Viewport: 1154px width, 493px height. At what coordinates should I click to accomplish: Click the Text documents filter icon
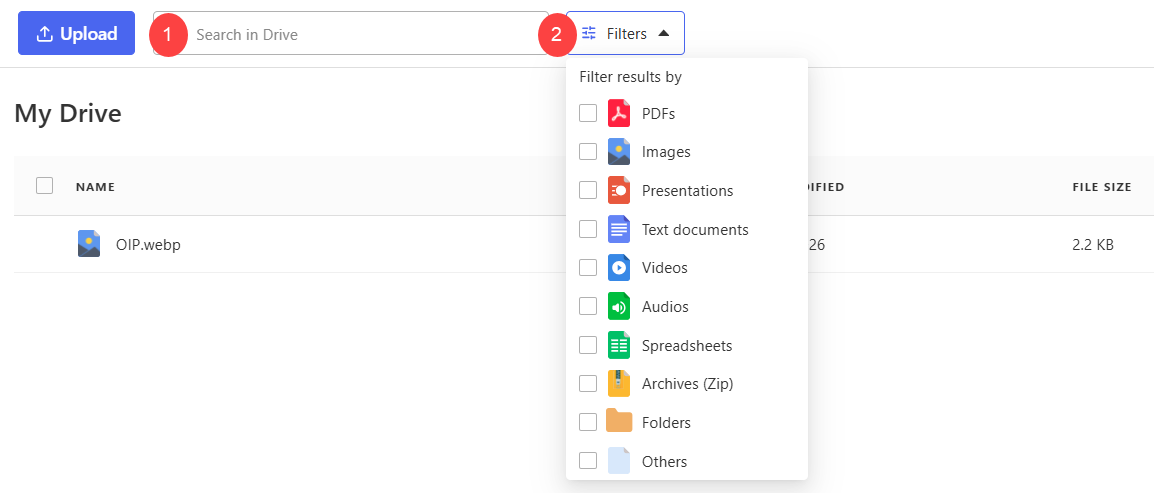619,230
